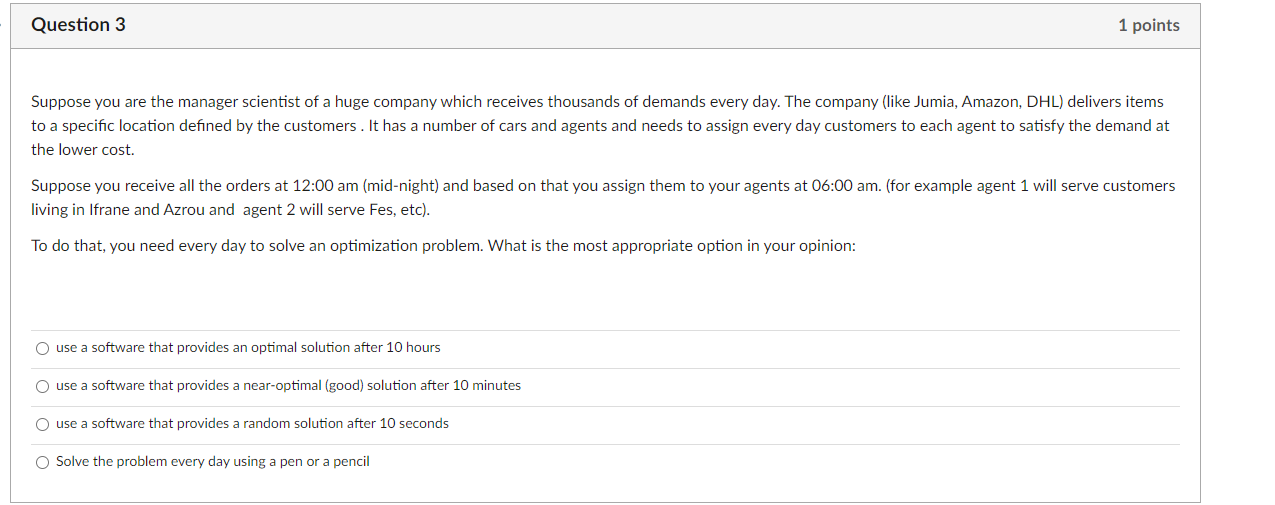This screenshot has height=505, width=1275.
Task: Click the '1 points' label
Action: click(x=1148, y=26)
